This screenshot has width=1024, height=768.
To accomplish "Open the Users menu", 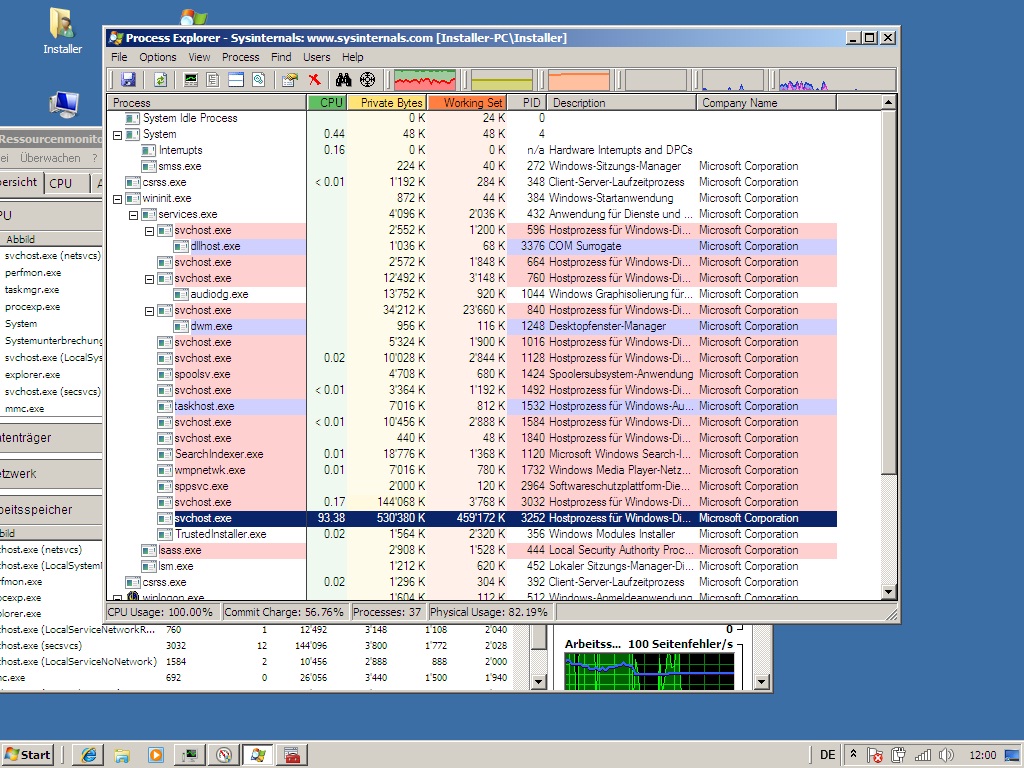I will click(x=316, y=57).
